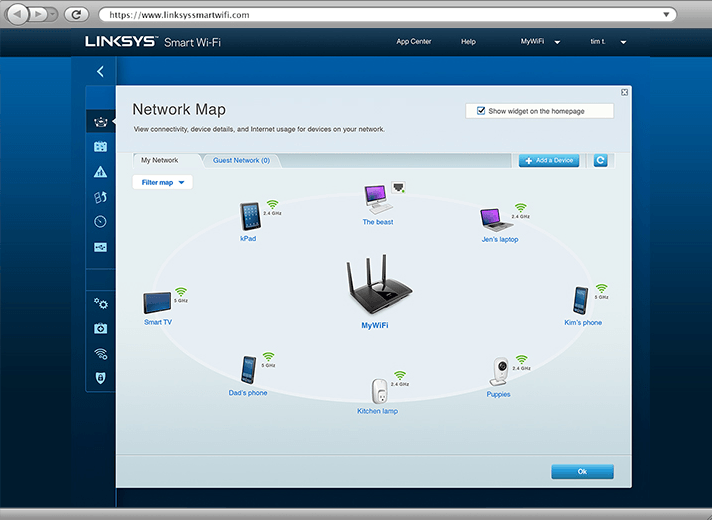712x520 pixels.
Task: Click the refresh network map icon
Action: 600,160
